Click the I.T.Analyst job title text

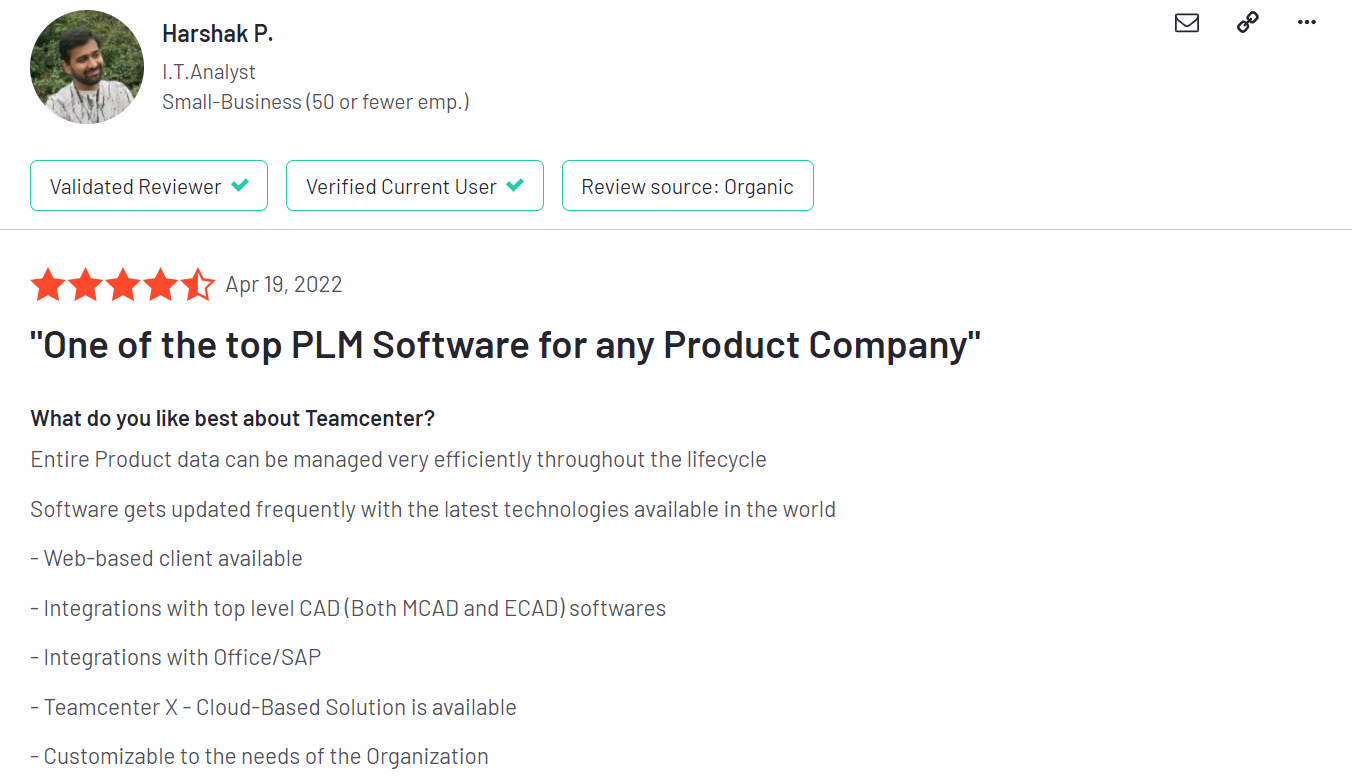point(209,72)
